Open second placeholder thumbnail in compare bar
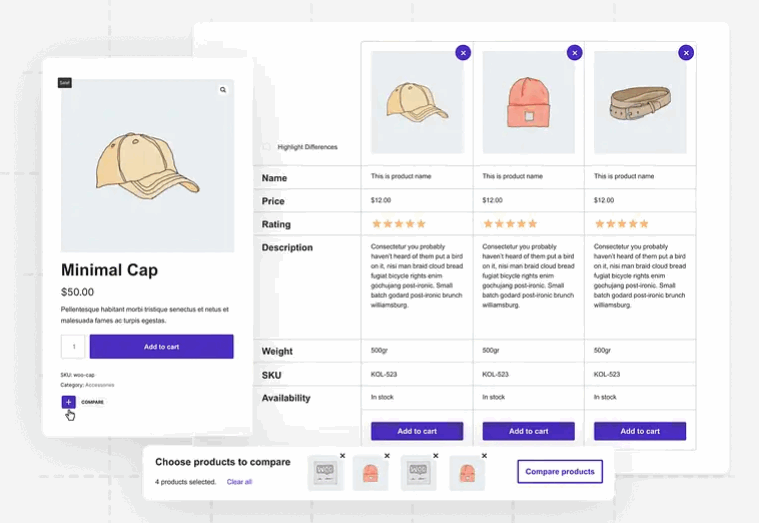The image size is (759, 523). [x=419, y=473]
